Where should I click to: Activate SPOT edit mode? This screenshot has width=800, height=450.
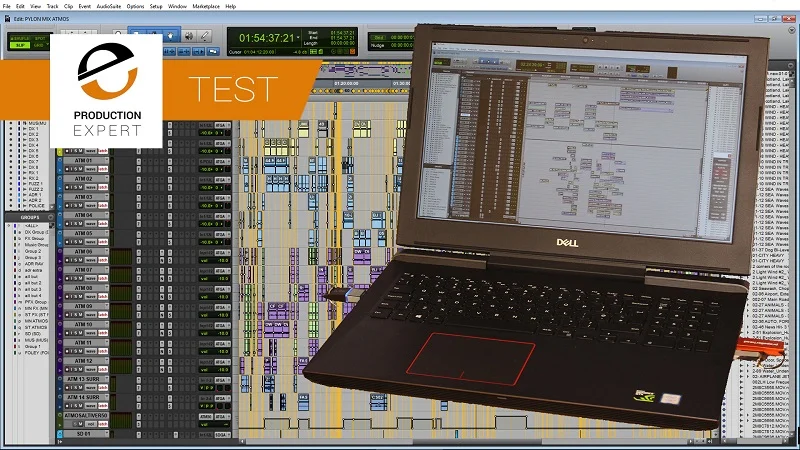pyautogui.click(x=39, y=38)
